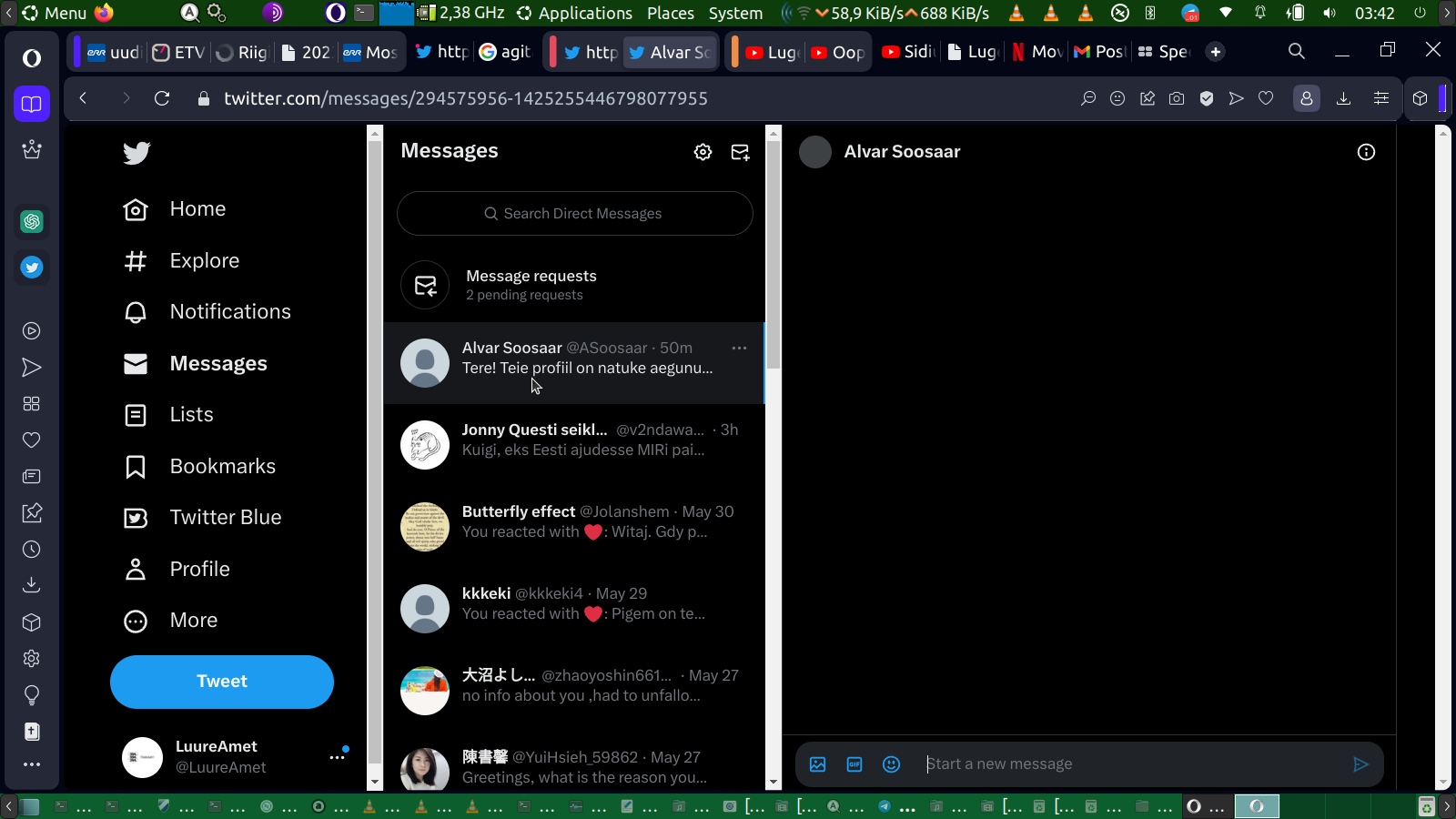Image resolution: width=1456 pixels, height=819 pixels.
Task: Open Opera sidebar settings gear
Action: pos(32,659)
